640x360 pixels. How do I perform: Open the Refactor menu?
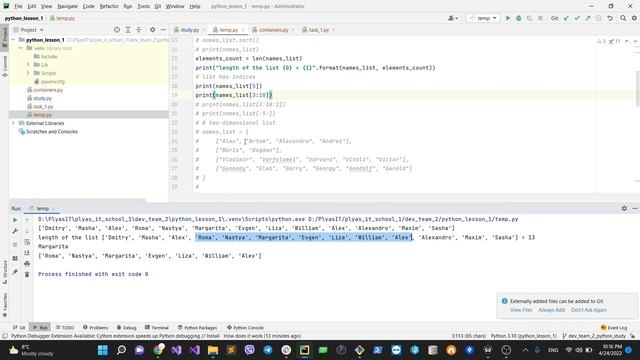pos(109,6)
